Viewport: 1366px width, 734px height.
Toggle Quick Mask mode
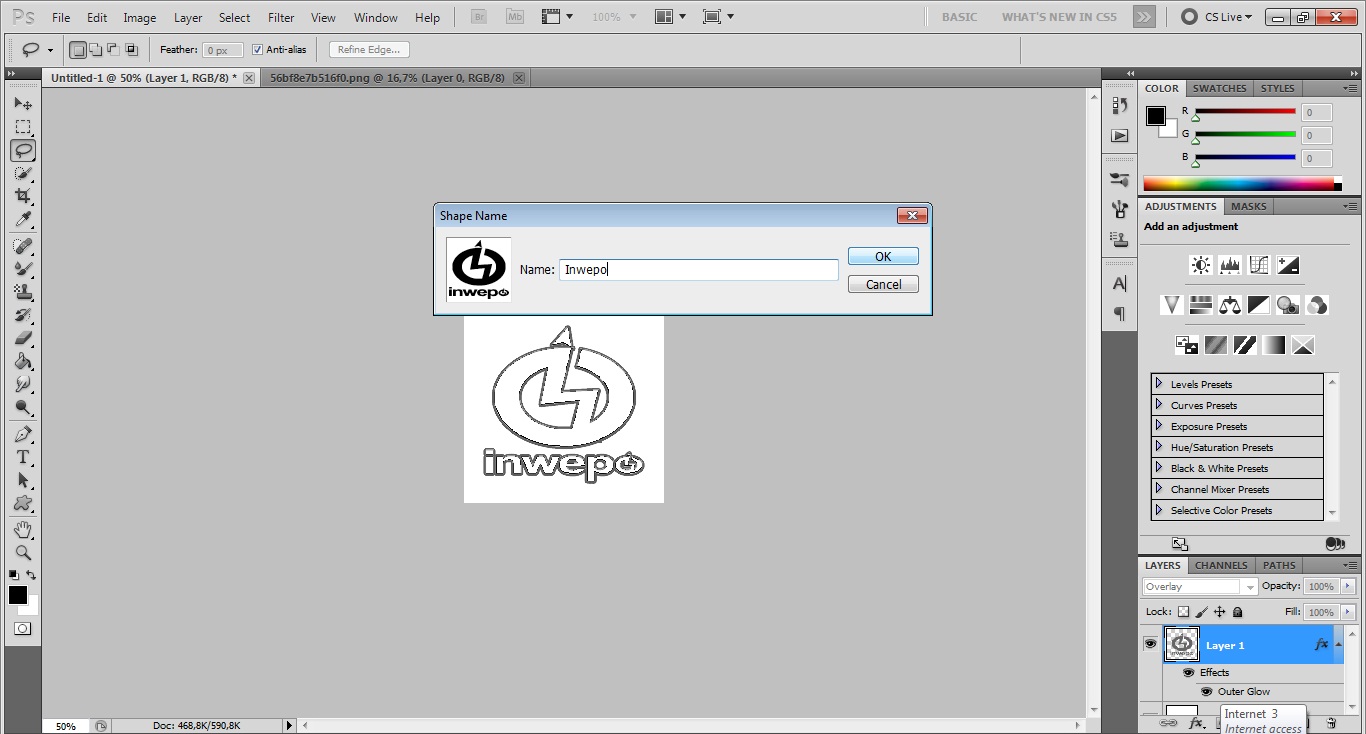tap(23, 629)
